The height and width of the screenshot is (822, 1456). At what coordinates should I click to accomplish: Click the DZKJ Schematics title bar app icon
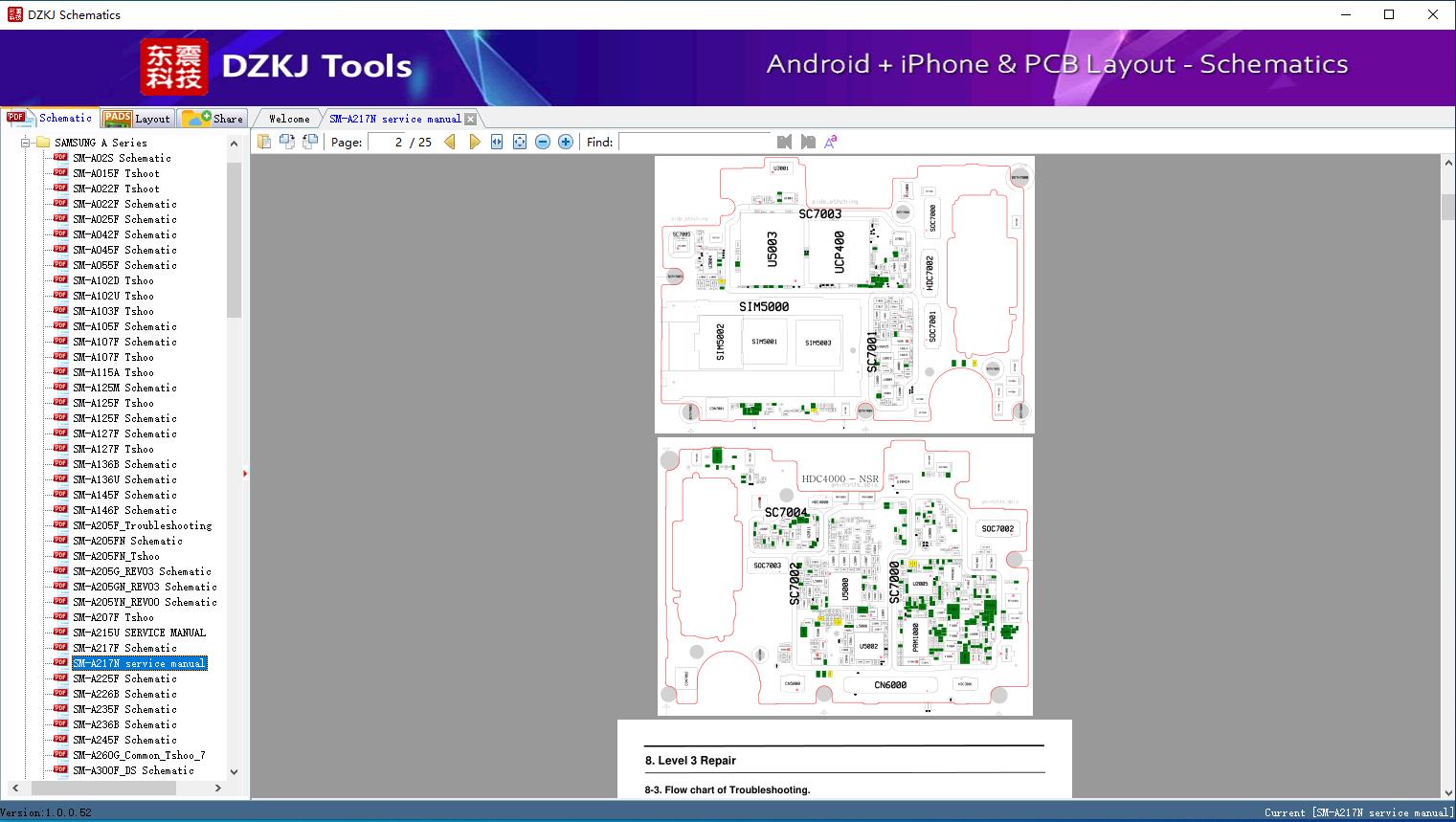(x=14, y=14)
